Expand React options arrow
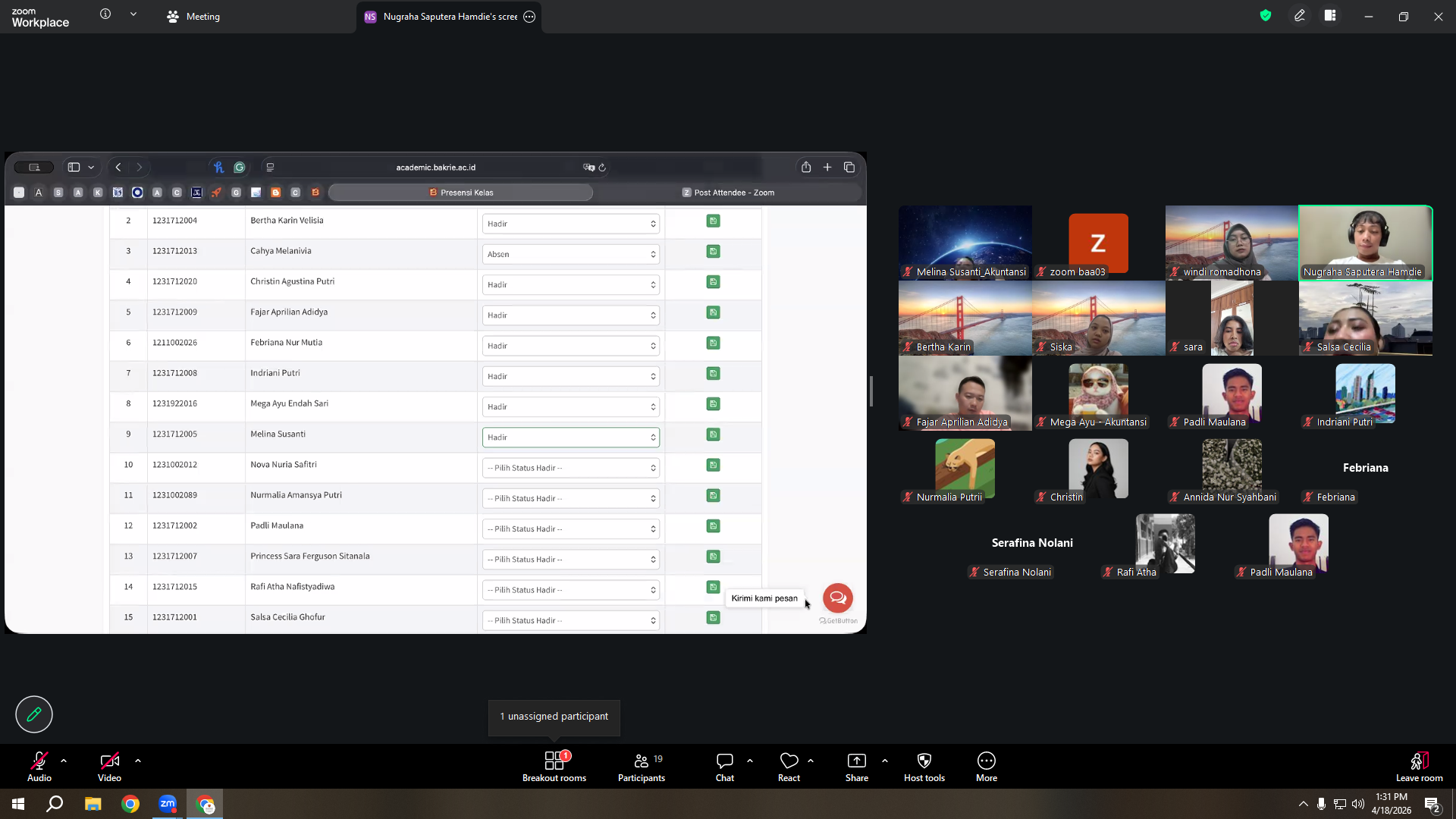 coord(811,761)
